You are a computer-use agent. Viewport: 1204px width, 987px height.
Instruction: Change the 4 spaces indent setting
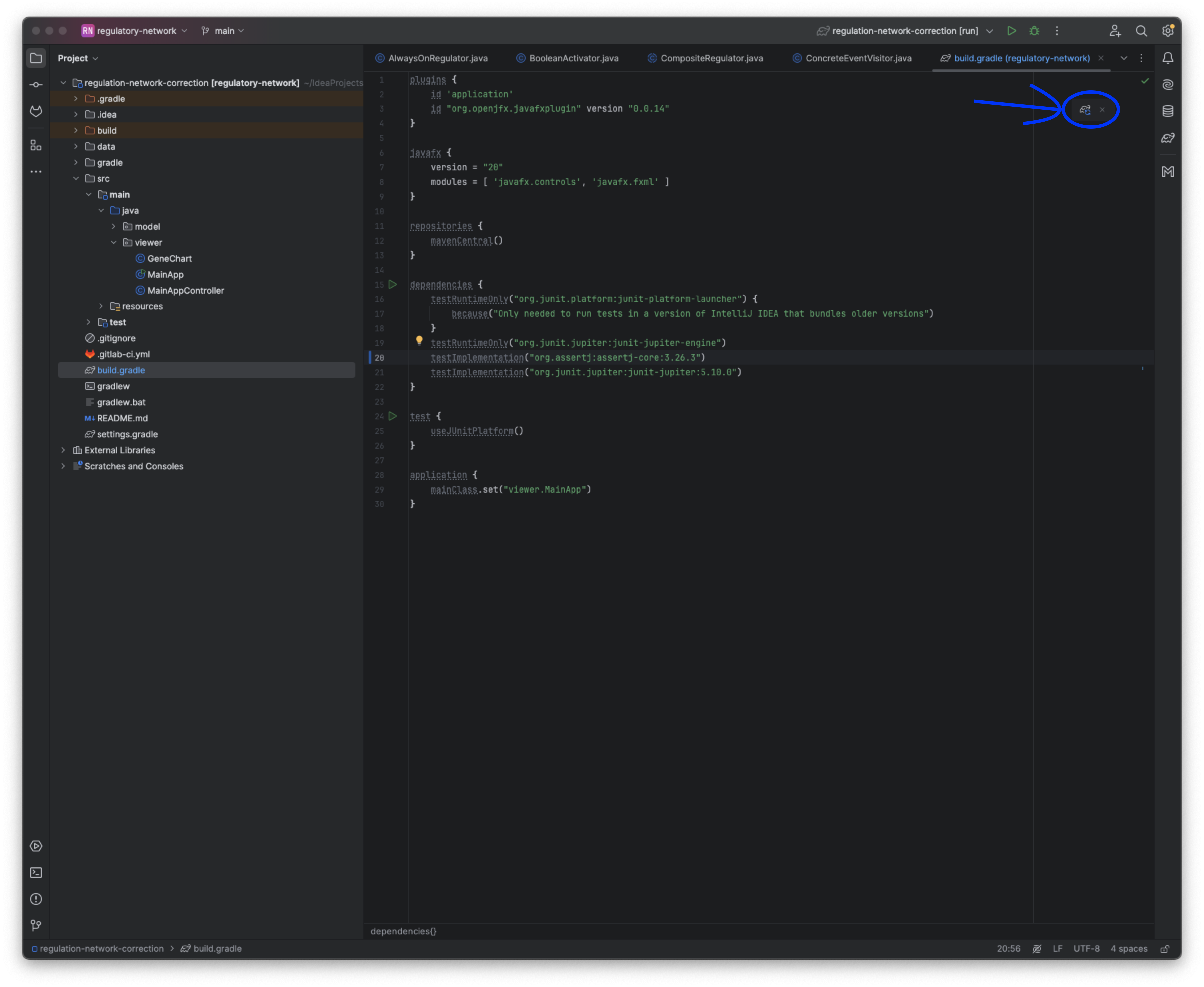[x=1129, y=949]
